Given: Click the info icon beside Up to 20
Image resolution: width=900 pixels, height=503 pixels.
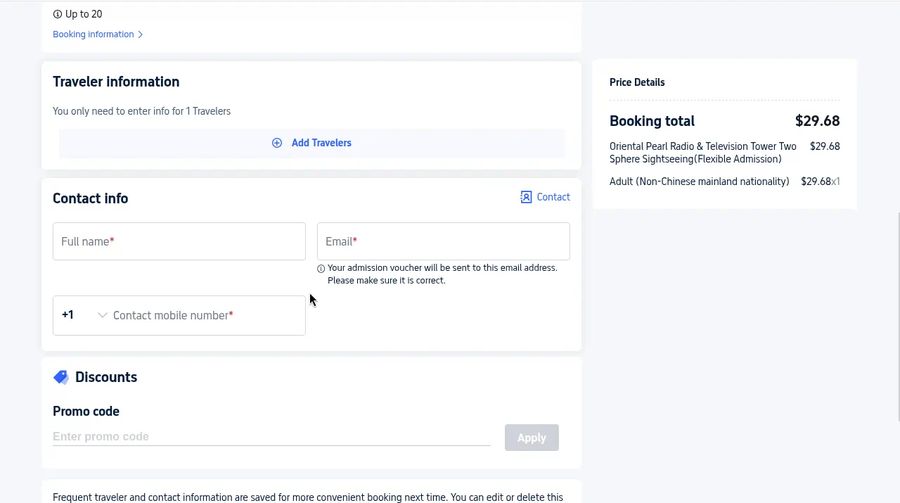Looking at the screenshot, I should tap(57, 14).
